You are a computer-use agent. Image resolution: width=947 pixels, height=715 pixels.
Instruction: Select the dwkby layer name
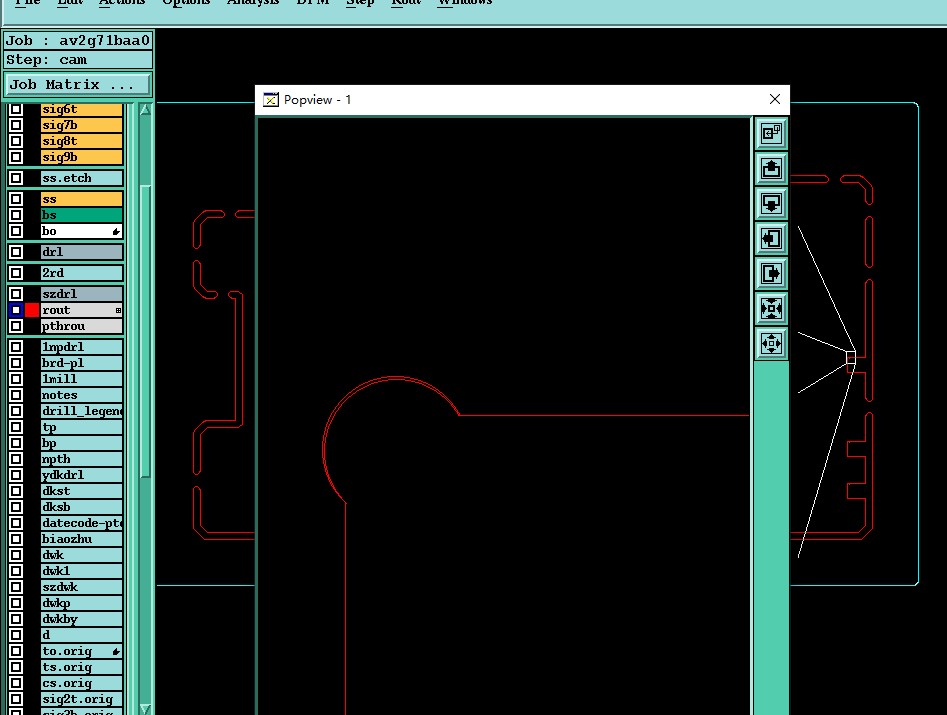(x=82, y=618)
